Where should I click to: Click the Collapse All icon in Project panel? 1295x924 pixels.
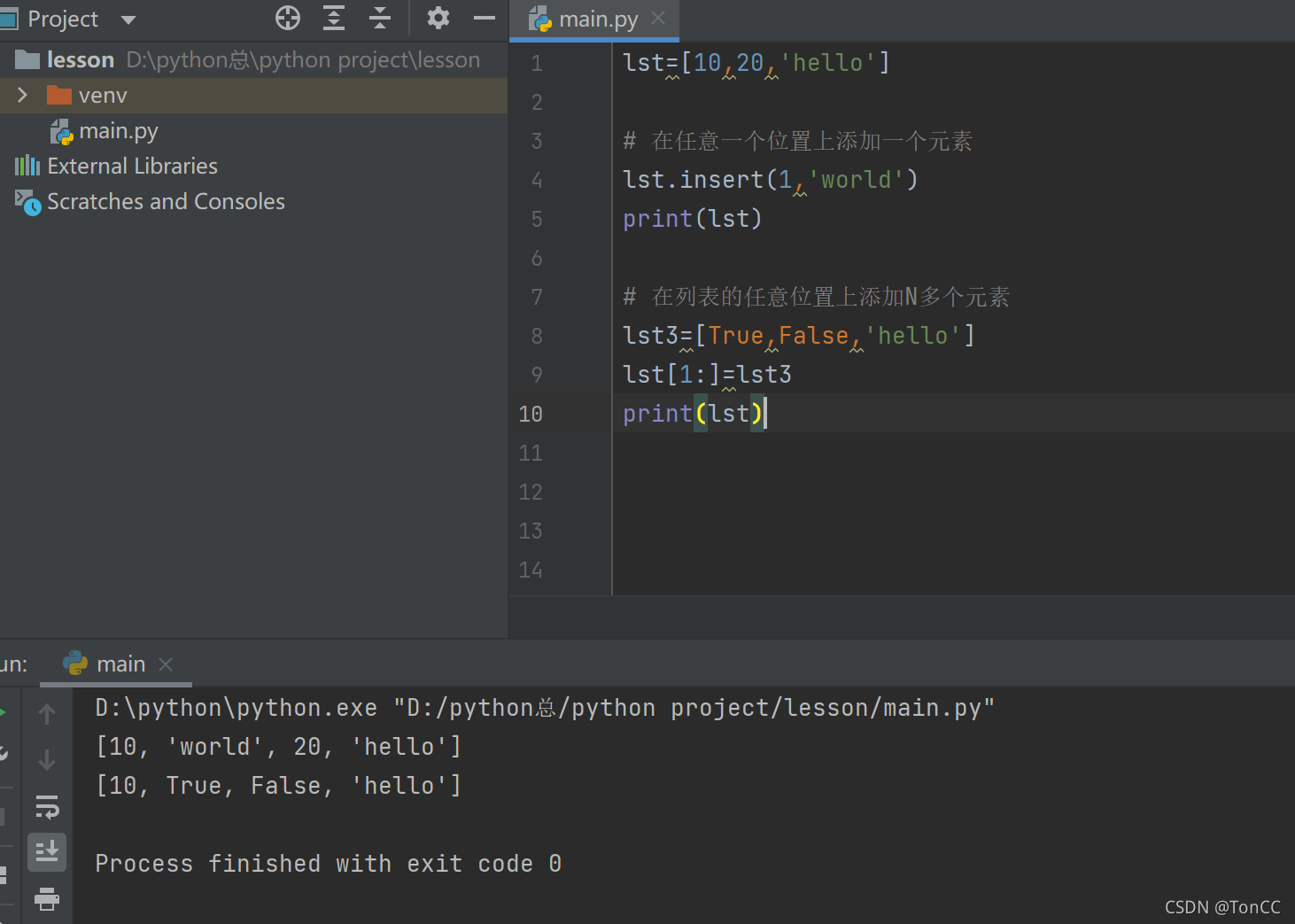[380, 18]
